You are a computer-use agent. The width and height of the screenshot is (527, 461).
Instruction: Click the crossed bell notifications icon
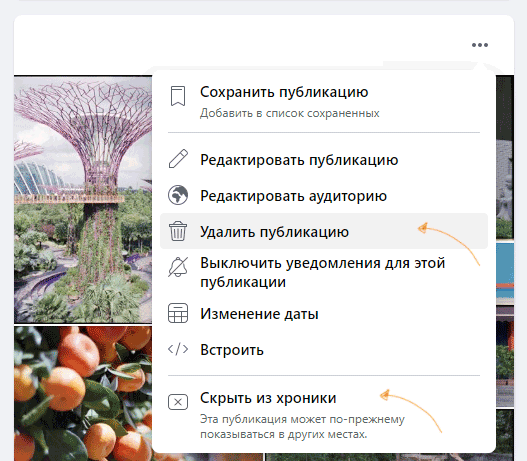[x=178, y=267]
